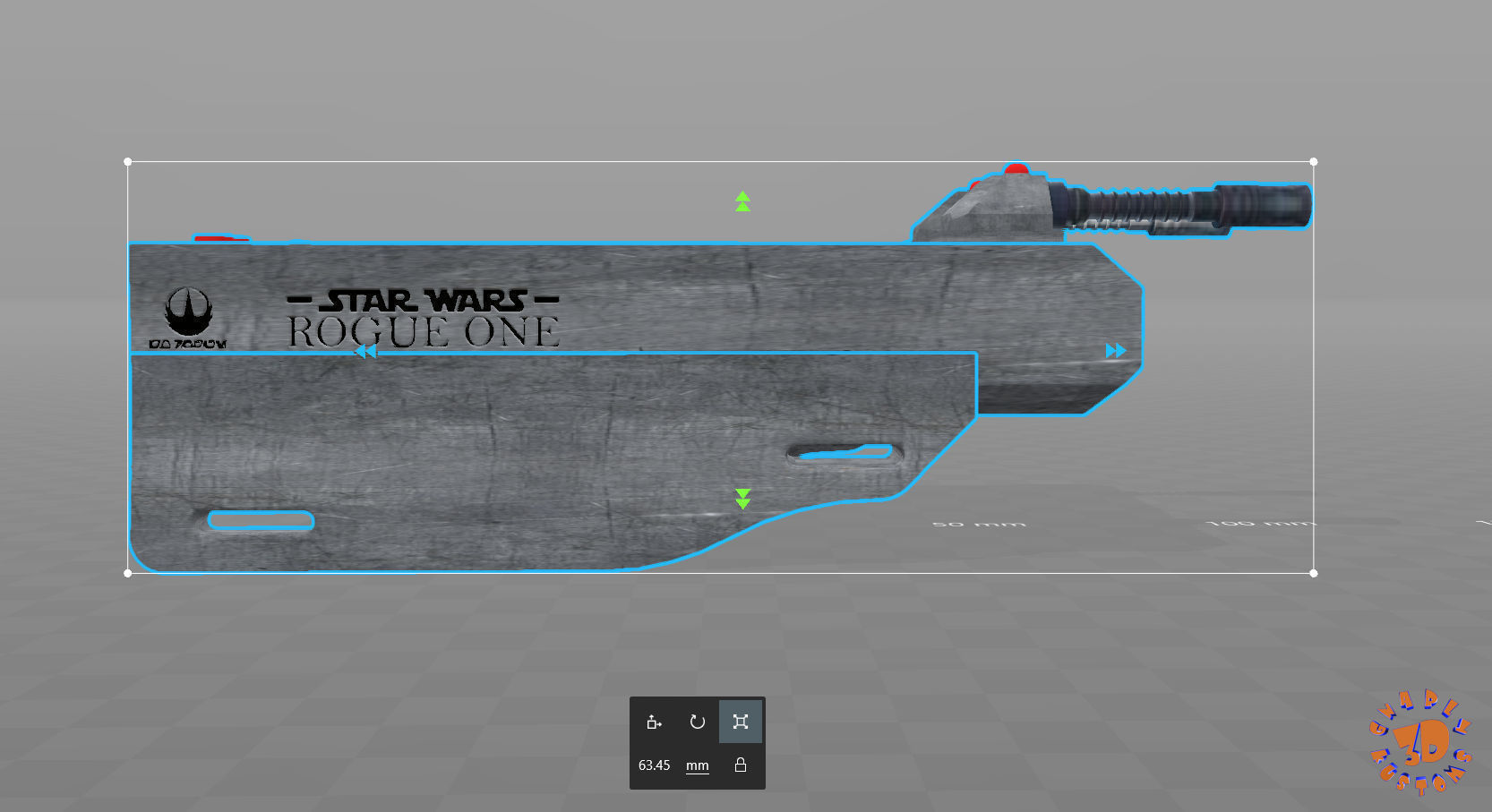Select the Move tool icon
The height and width of the screenshot is (812, 1492).
click(x=655, y=722)
